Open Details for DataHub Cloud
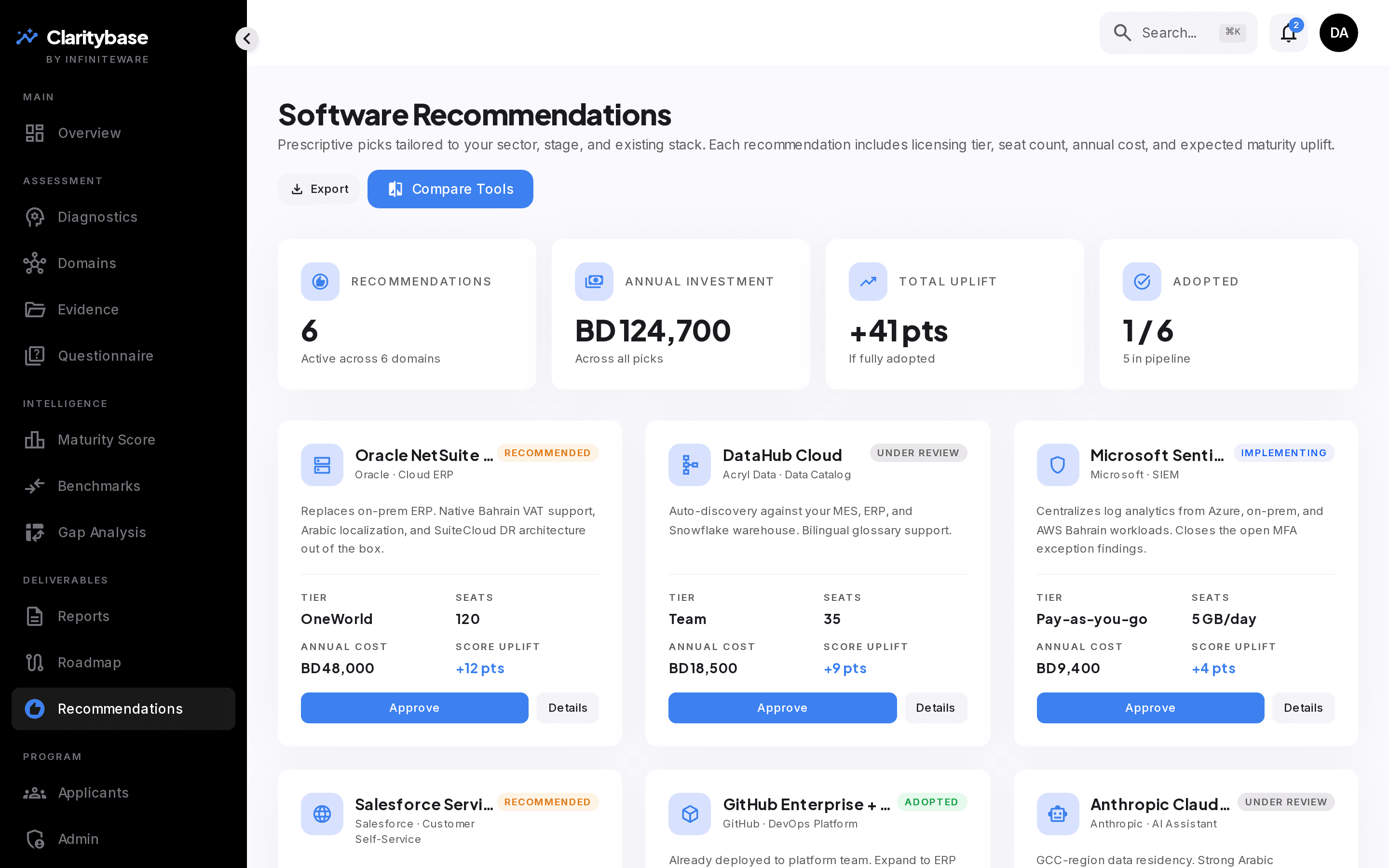Viewport: 1389px width, 868px height. pyautogui.click(x=936, y=708)
